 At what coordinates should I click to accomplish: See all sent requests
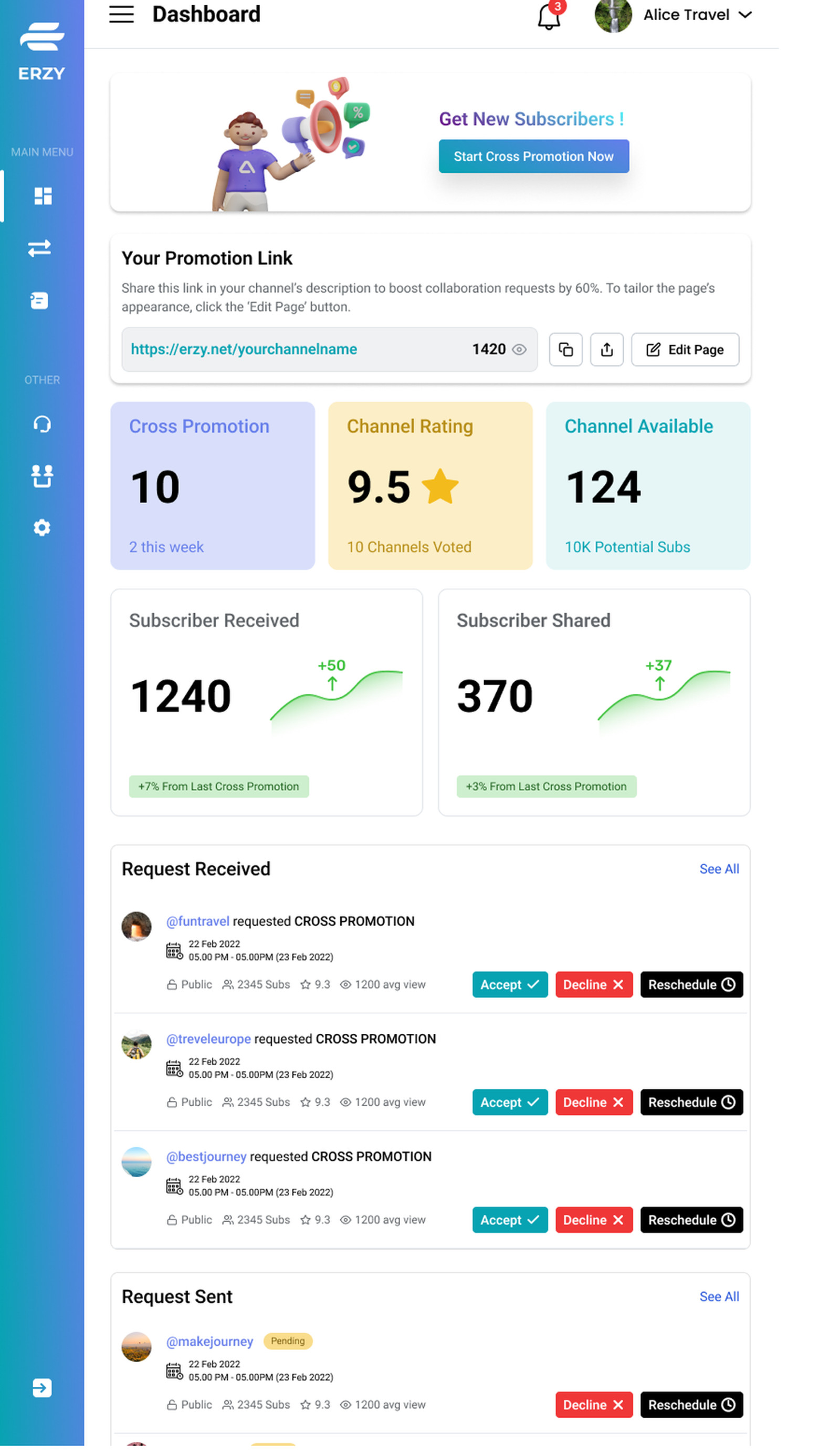719,1296
